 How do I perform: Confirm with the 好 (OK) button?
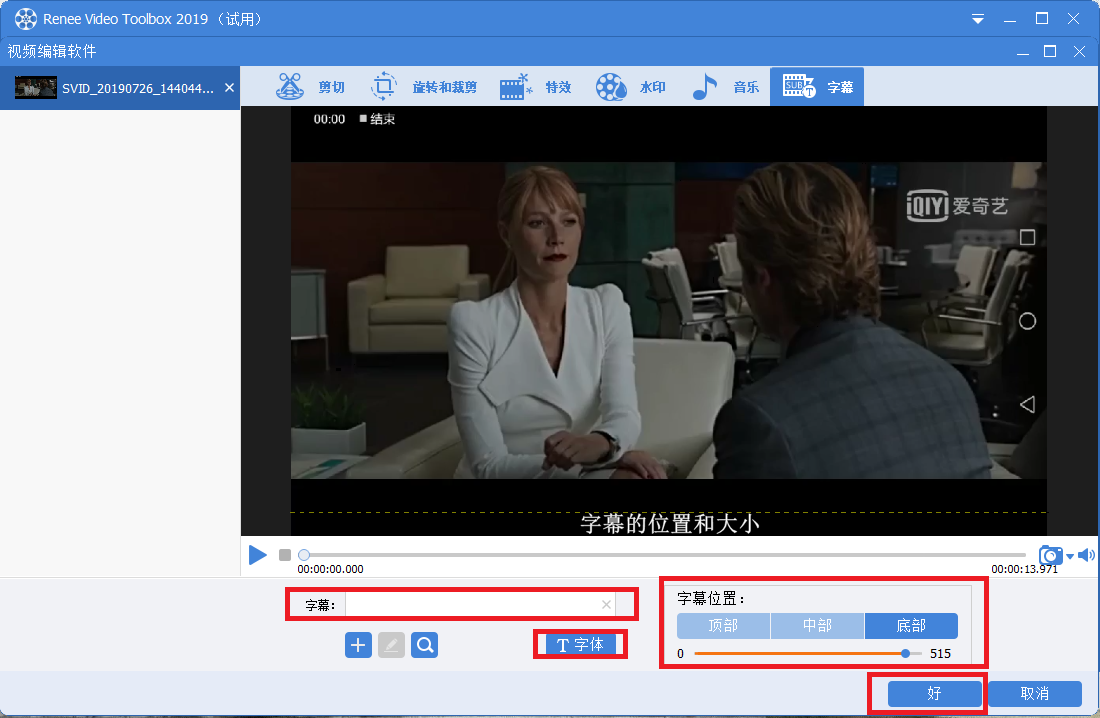(934, 693)
